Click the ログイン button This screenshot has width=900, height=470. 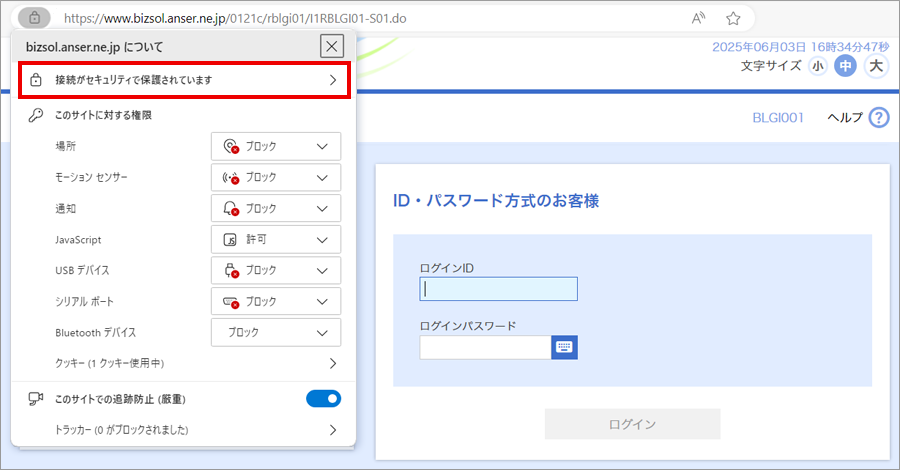632,424
